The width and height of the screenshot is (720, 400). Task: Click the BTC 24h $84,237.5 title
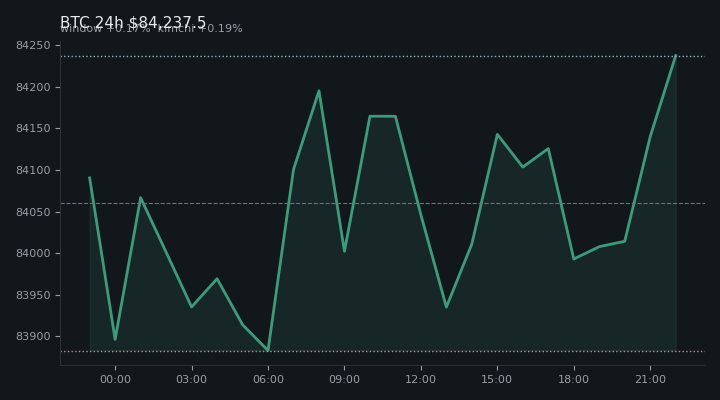point(133,23)
